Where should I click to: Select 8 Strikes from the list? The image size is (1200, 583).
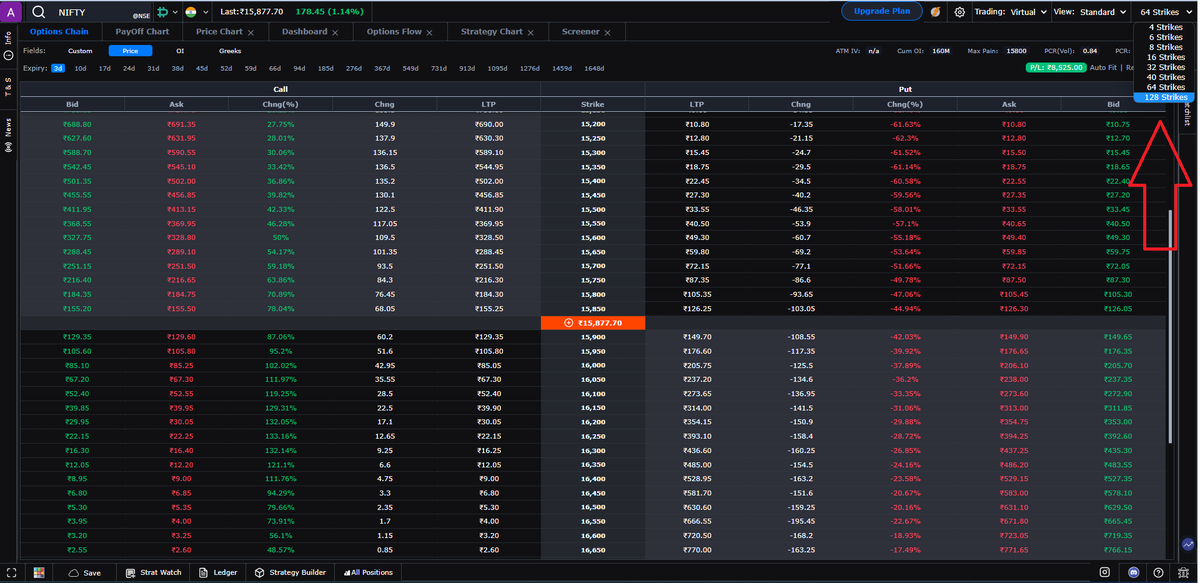pos(1165,47)
